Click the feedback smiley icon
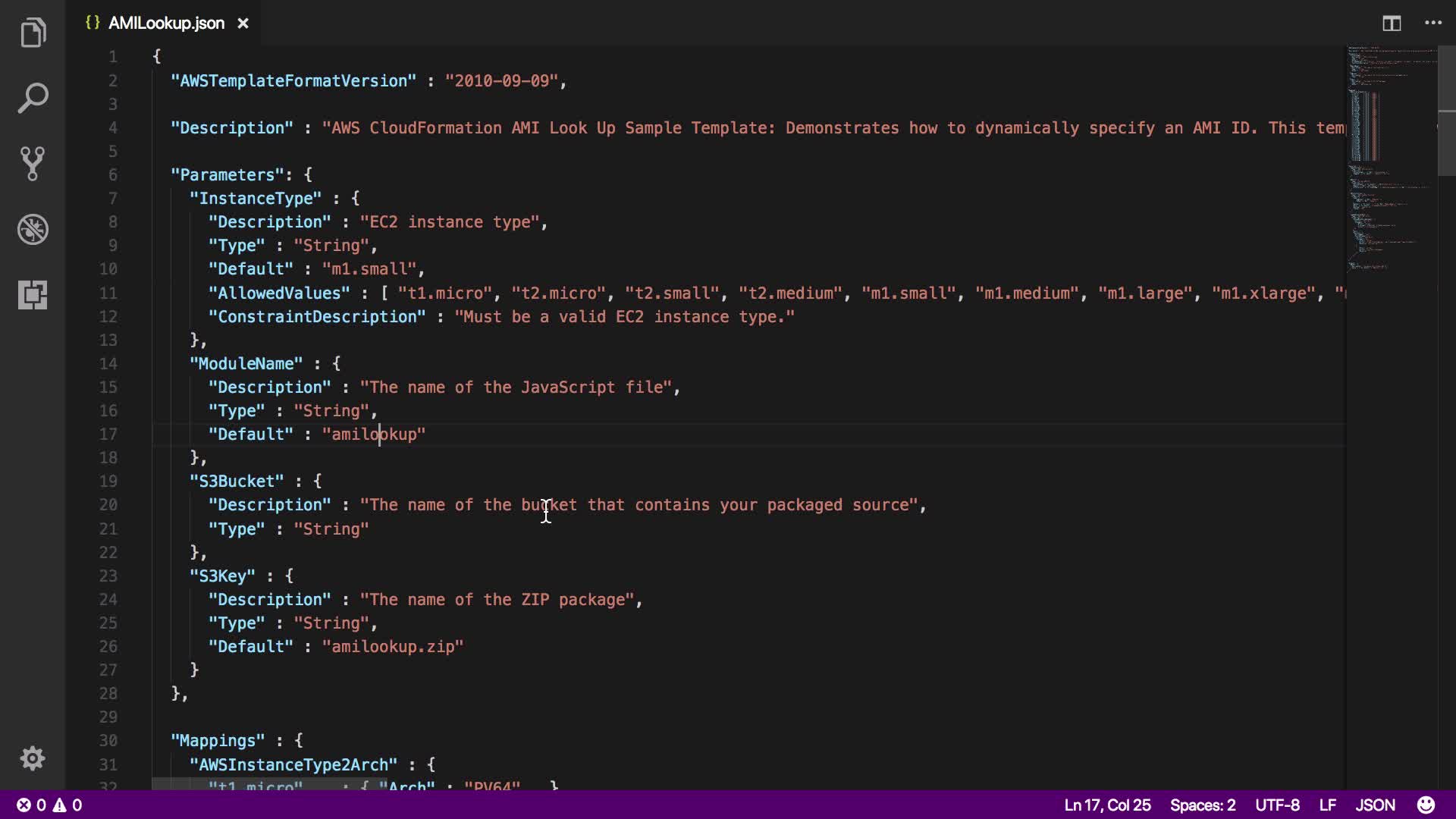1456x819 pixels. [x=1426, y=805]
